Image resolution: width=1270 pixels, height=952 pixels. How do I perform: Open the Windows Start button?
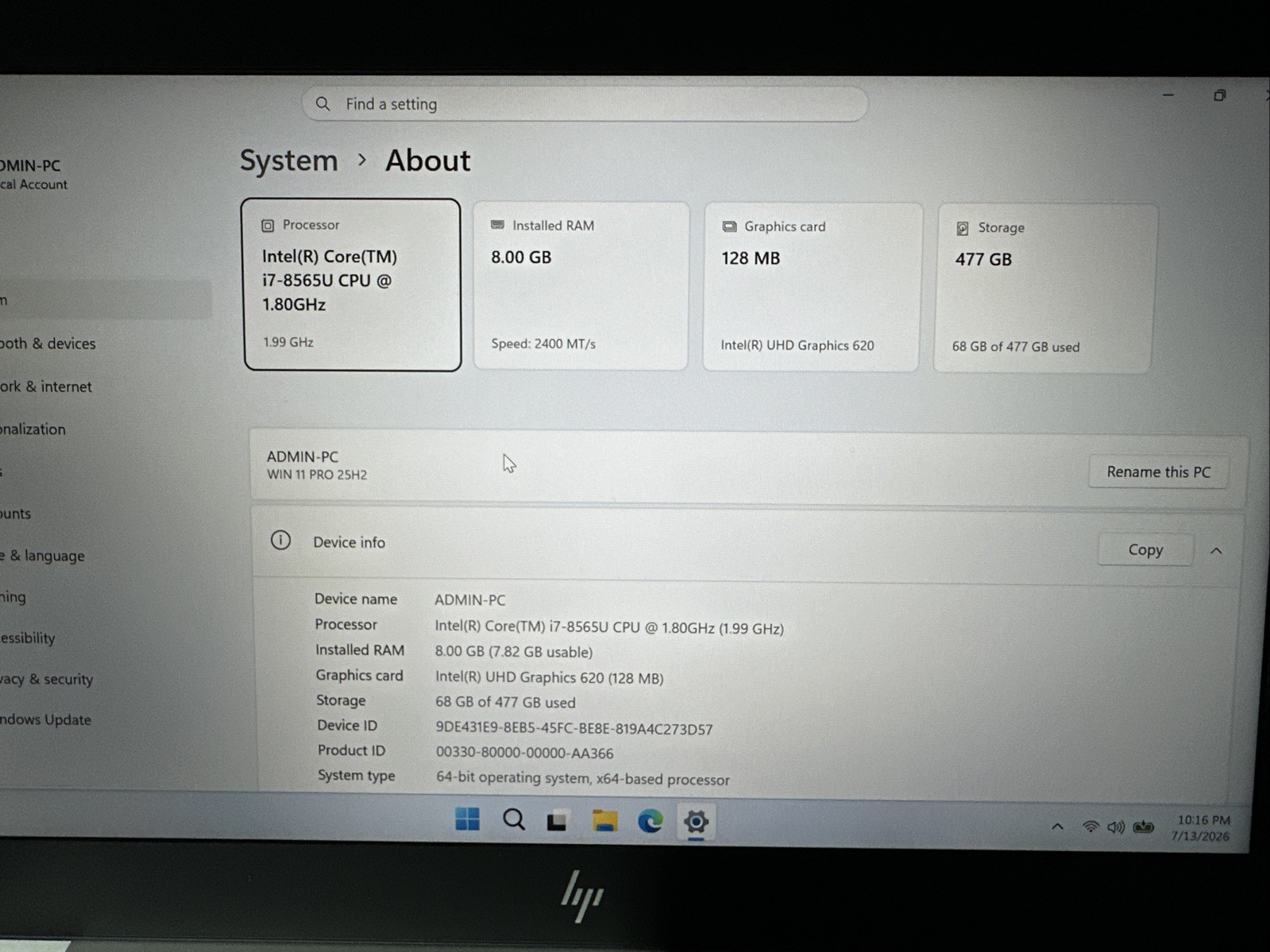coord(467,819)
